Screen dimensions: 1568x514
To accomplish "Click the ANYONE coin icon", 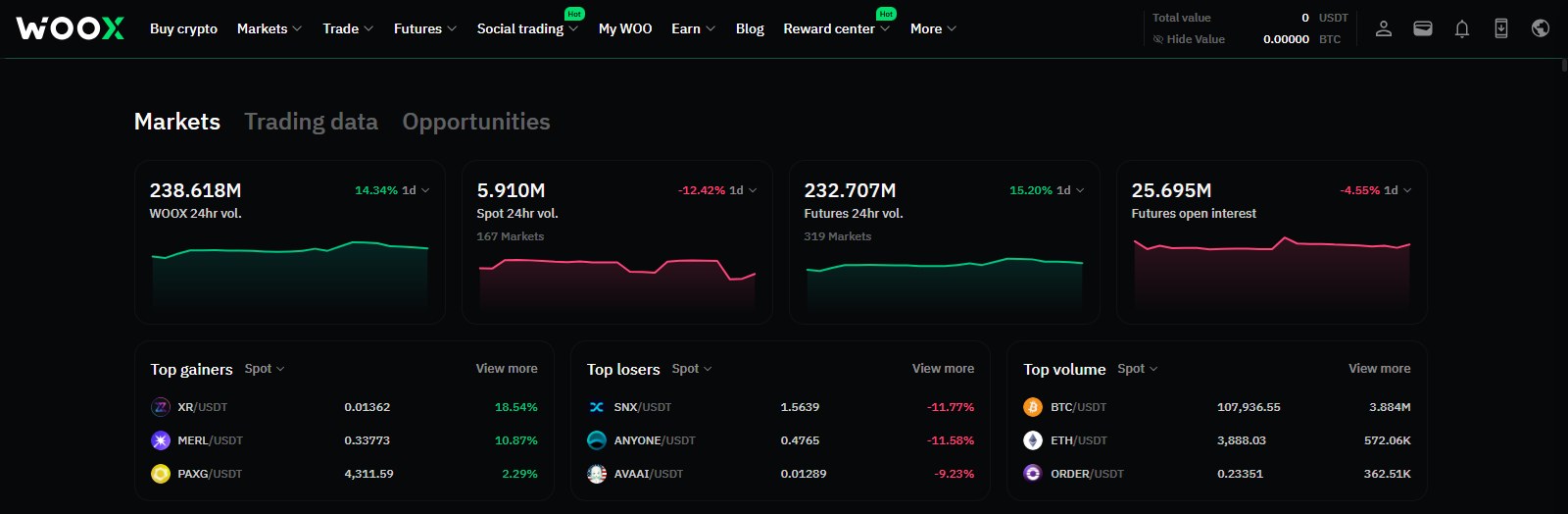I will (597, 440).
